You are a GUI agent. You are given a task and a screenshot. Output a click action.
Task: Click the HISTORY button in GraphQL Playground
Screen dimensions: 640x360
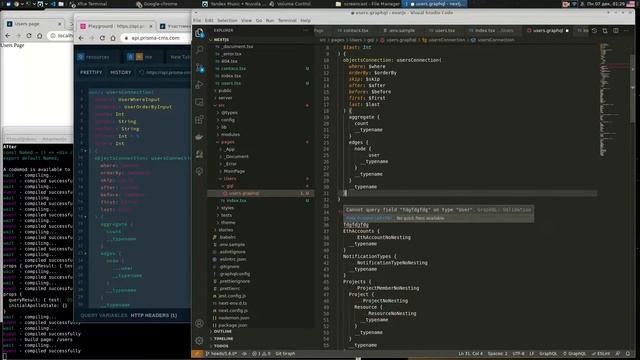pos(121,72)
